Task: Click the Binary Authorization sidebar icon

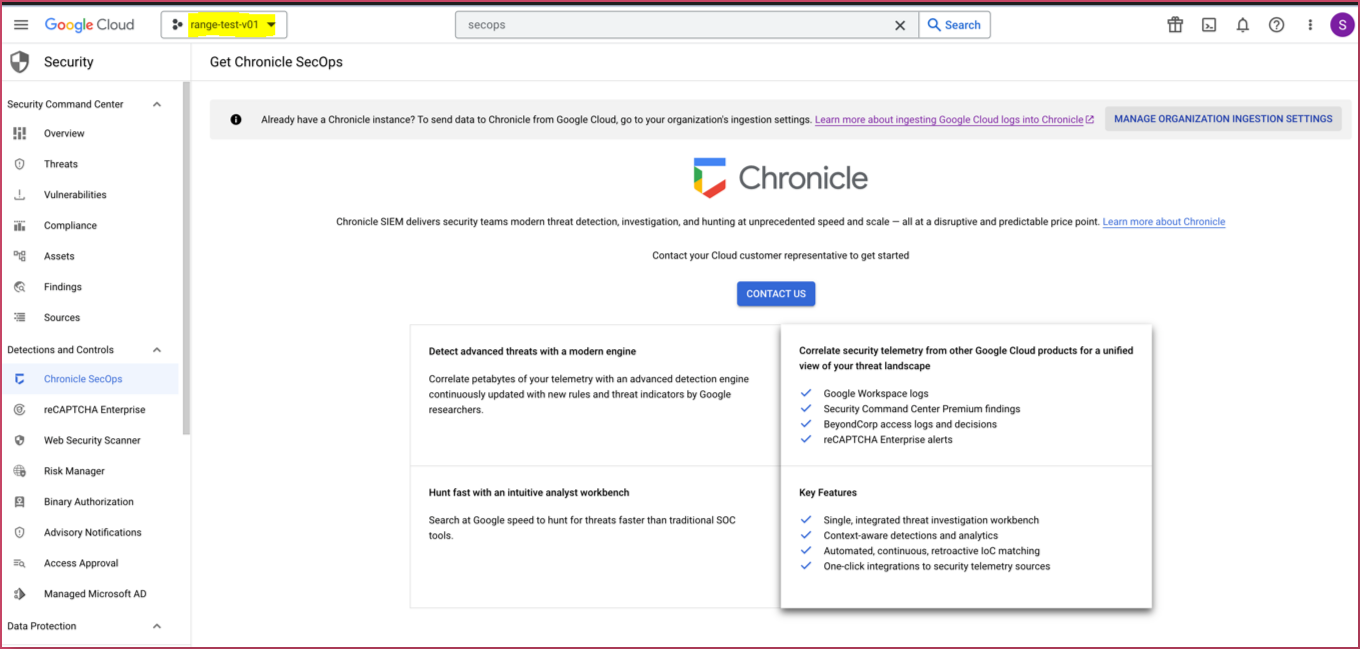Action: [20, 502]
